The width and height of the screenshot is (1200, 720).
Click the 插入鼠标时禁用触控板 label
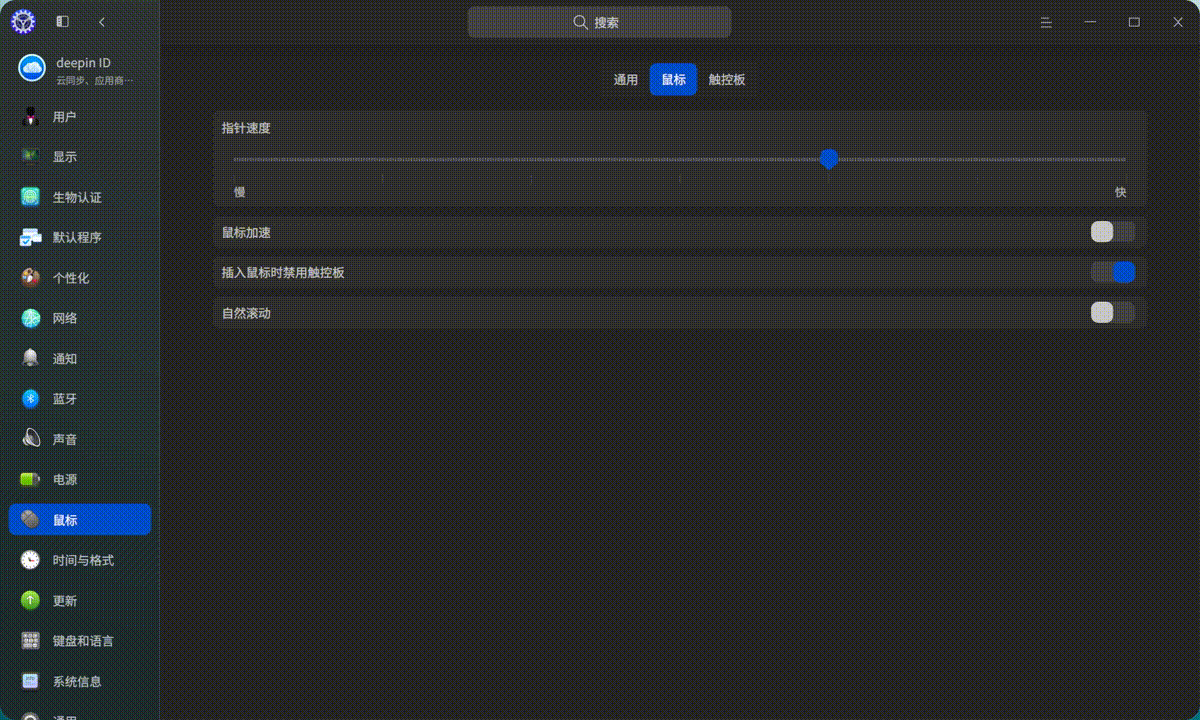tap(283, 272)
